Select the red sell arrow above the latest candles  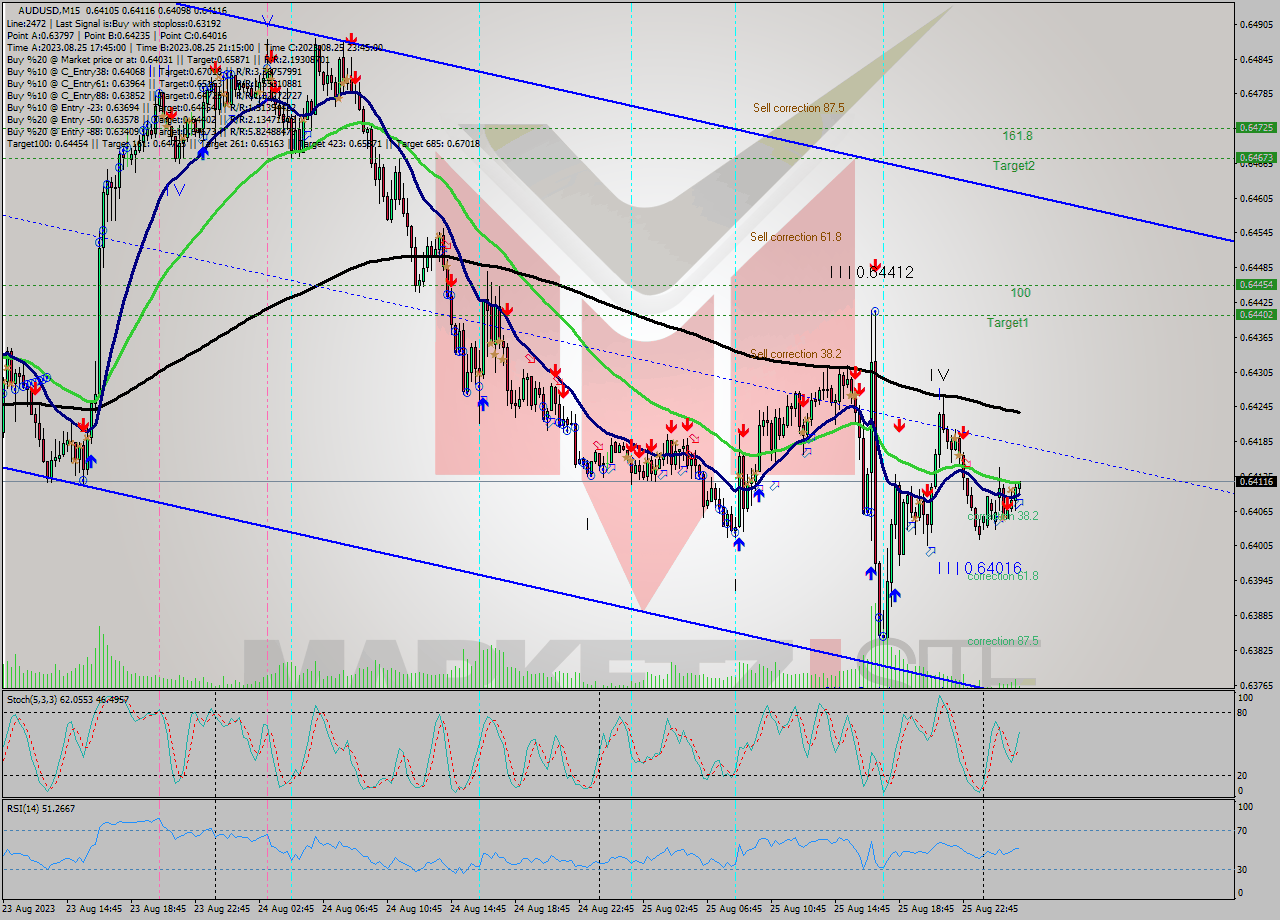coord(1007,503)
